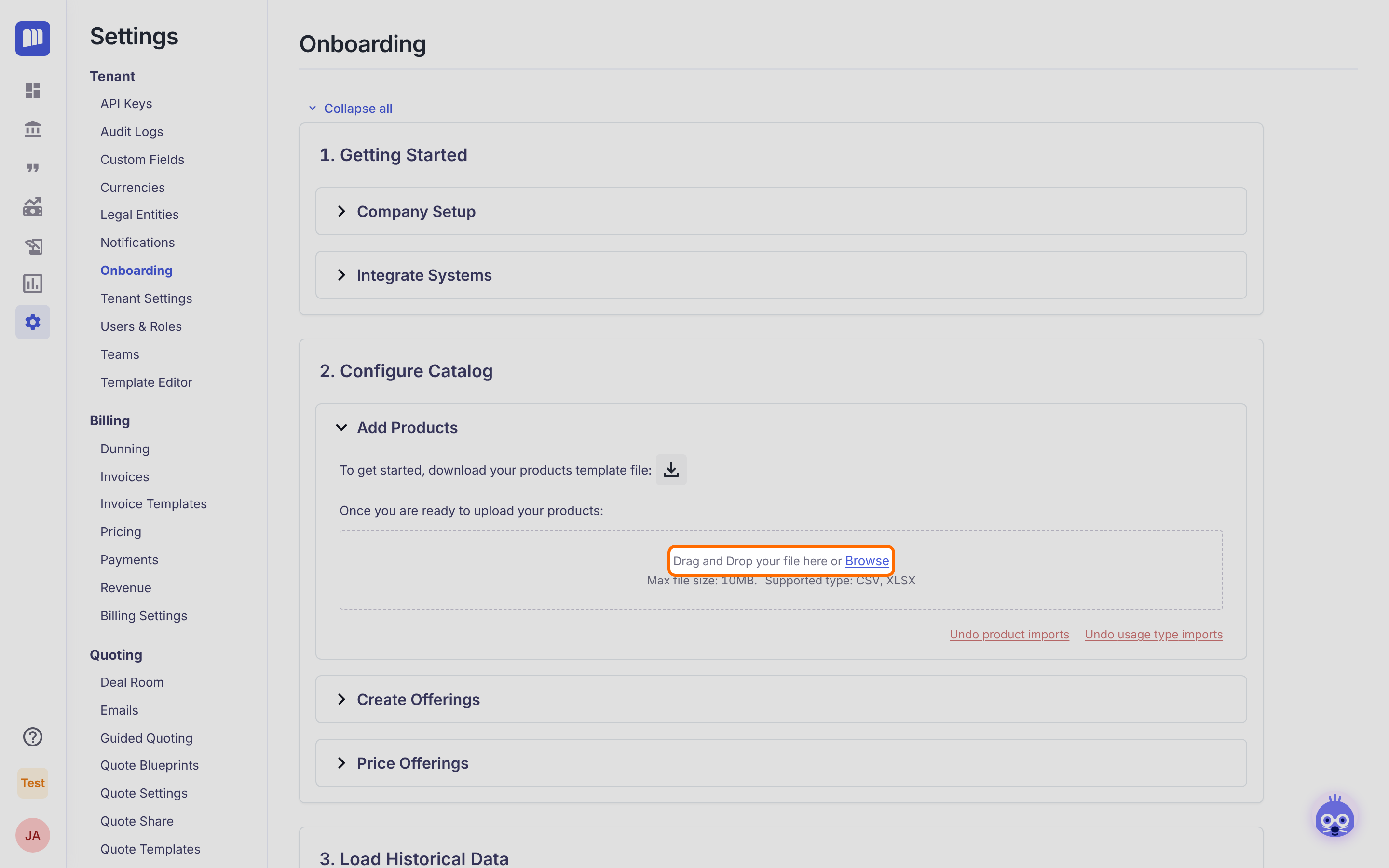The width and height of the screenshot is (1389, 868).
Task: Select Users & Roles
Action: coord(141,326)
